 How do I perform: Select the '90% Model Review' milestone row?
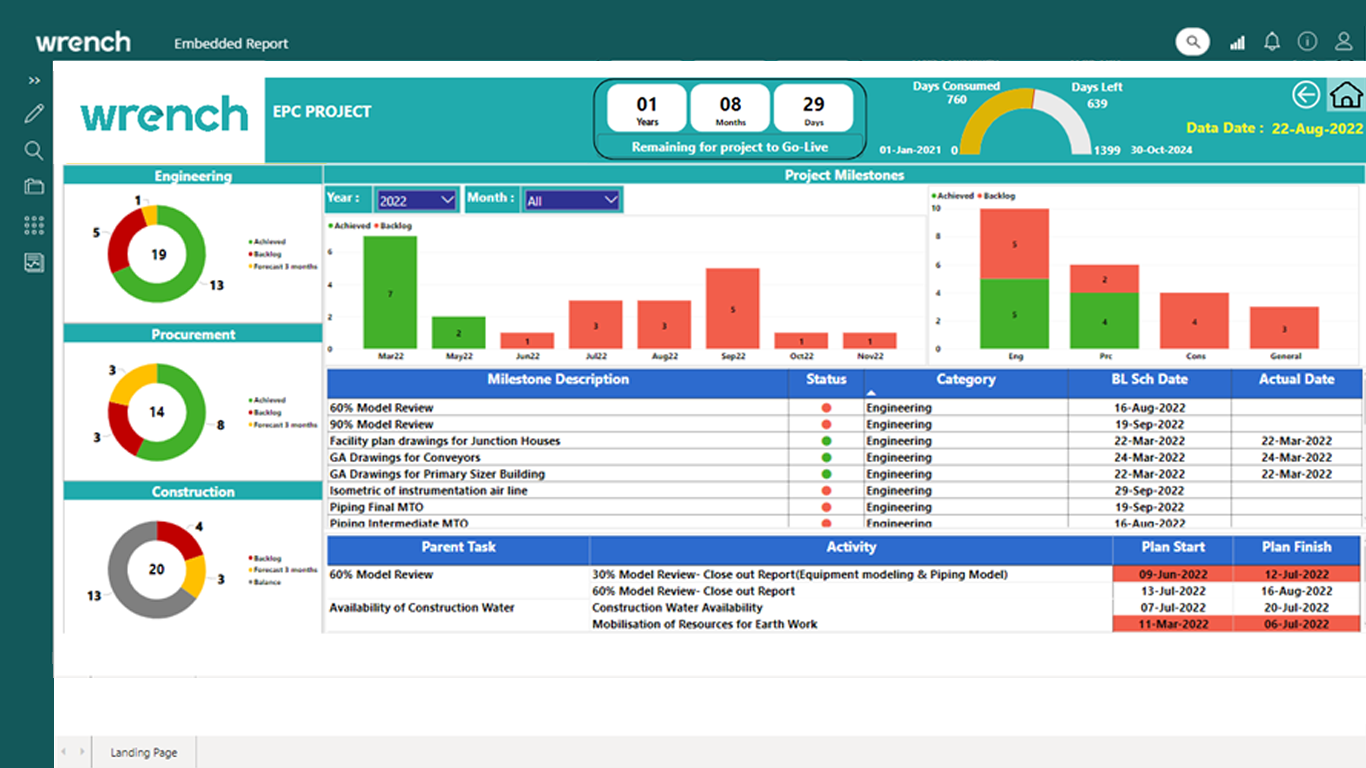coord(845,424)
